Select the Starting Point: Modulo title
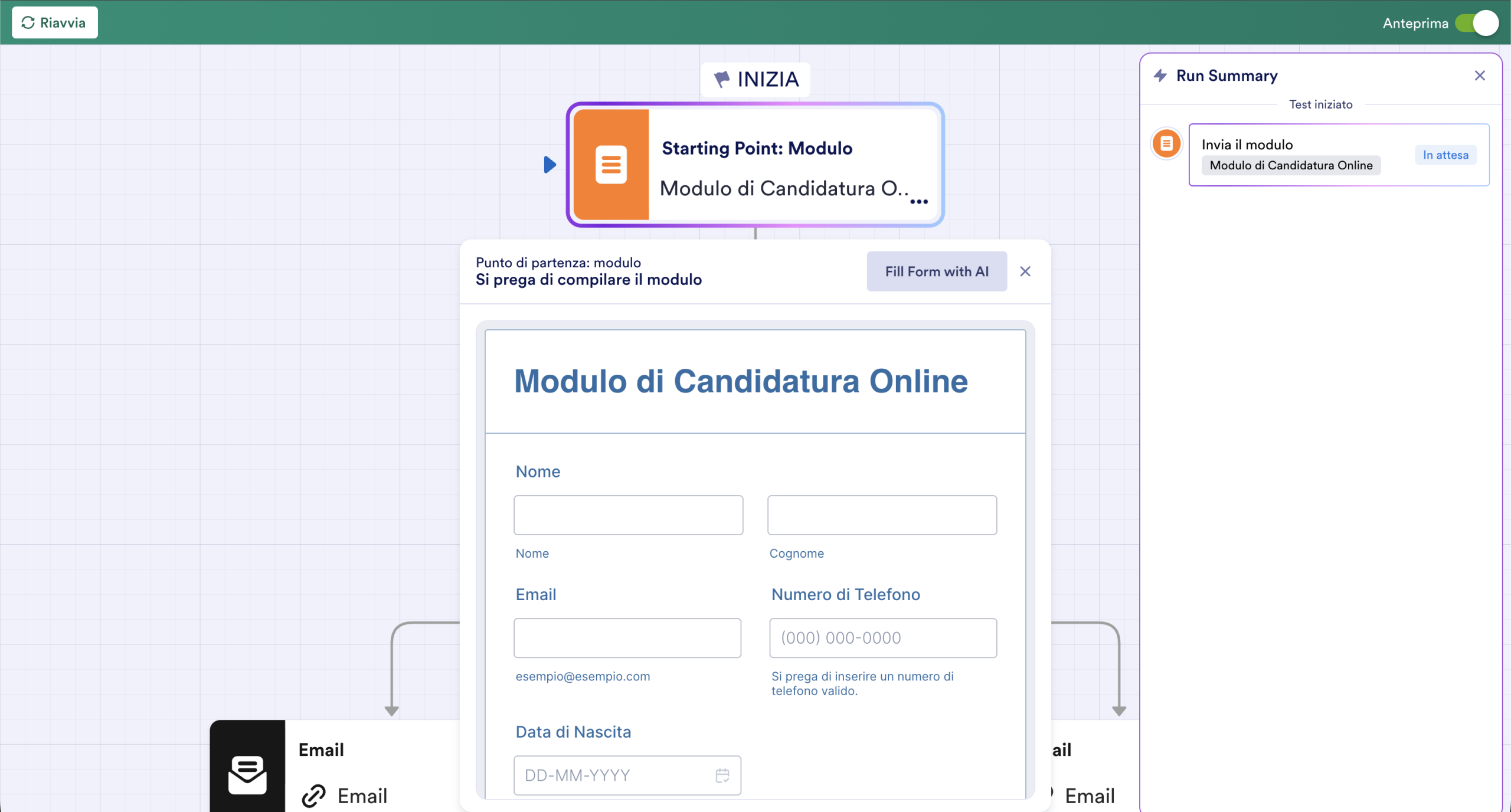The image size is (1511, 812). point(757,148)
